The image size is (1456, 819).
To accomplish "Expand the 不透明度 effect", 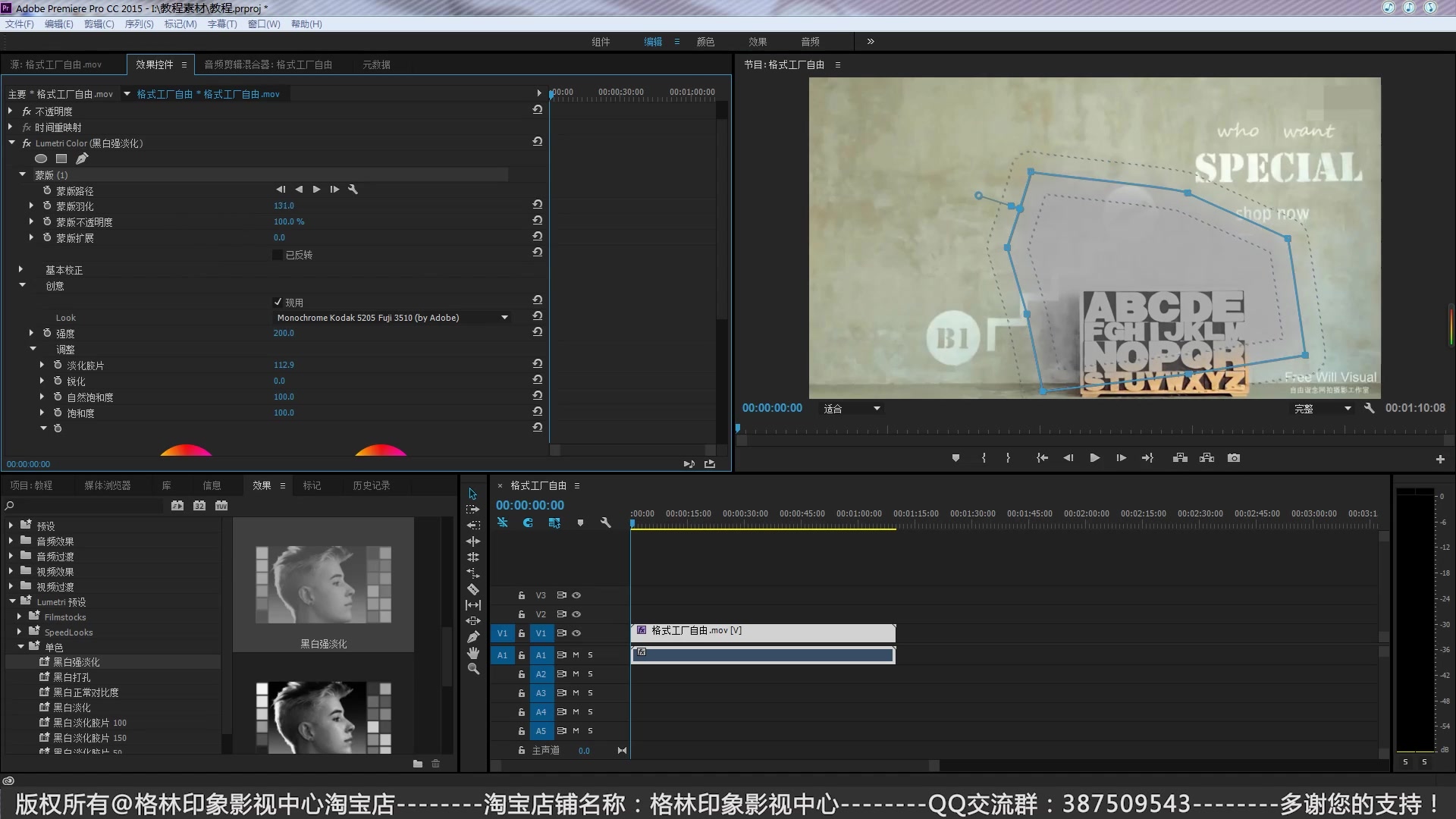I will tap(10, 111).
